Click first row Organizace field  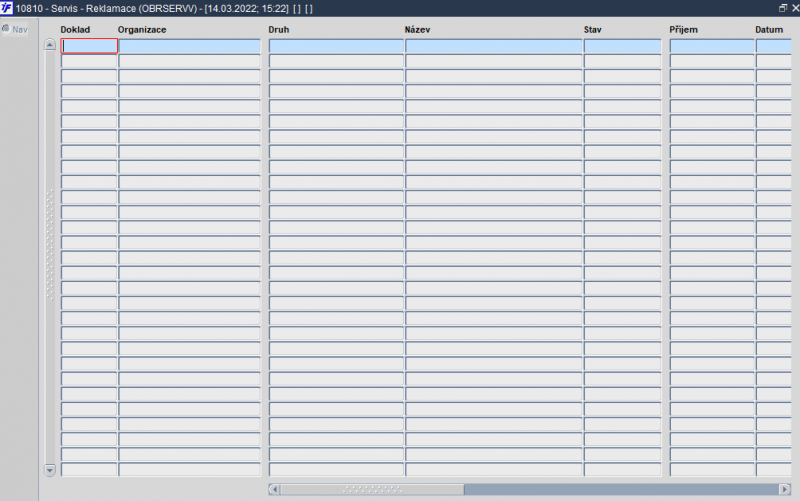coord(189,46)
